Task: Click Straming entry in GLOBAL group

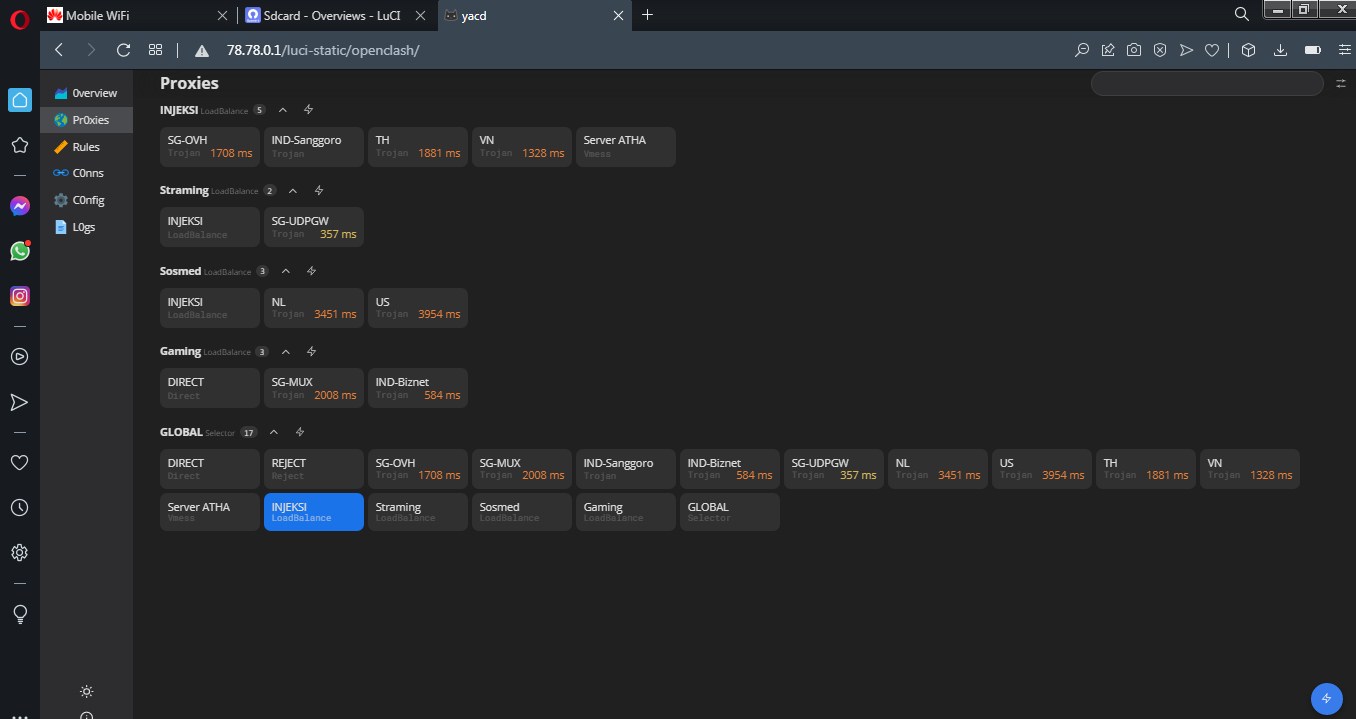Action: tap(418, 511)
